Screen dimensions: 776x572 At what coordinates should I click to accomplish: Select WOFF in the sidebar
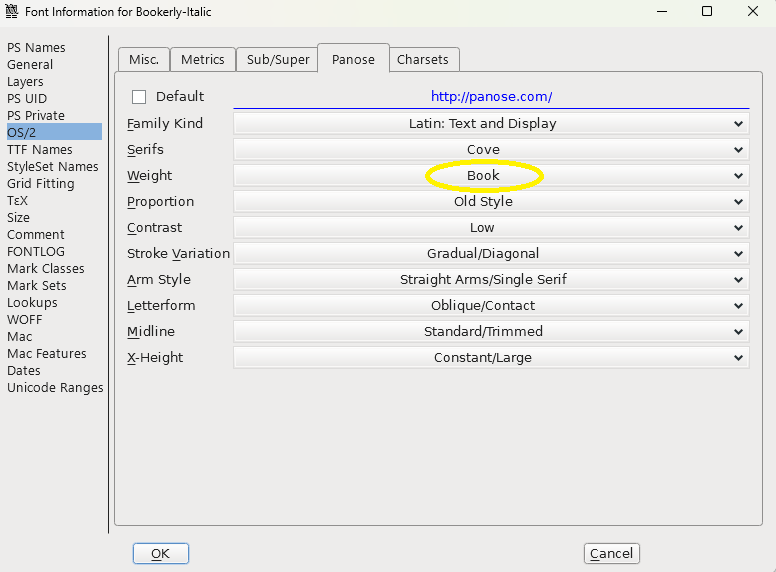25,320
